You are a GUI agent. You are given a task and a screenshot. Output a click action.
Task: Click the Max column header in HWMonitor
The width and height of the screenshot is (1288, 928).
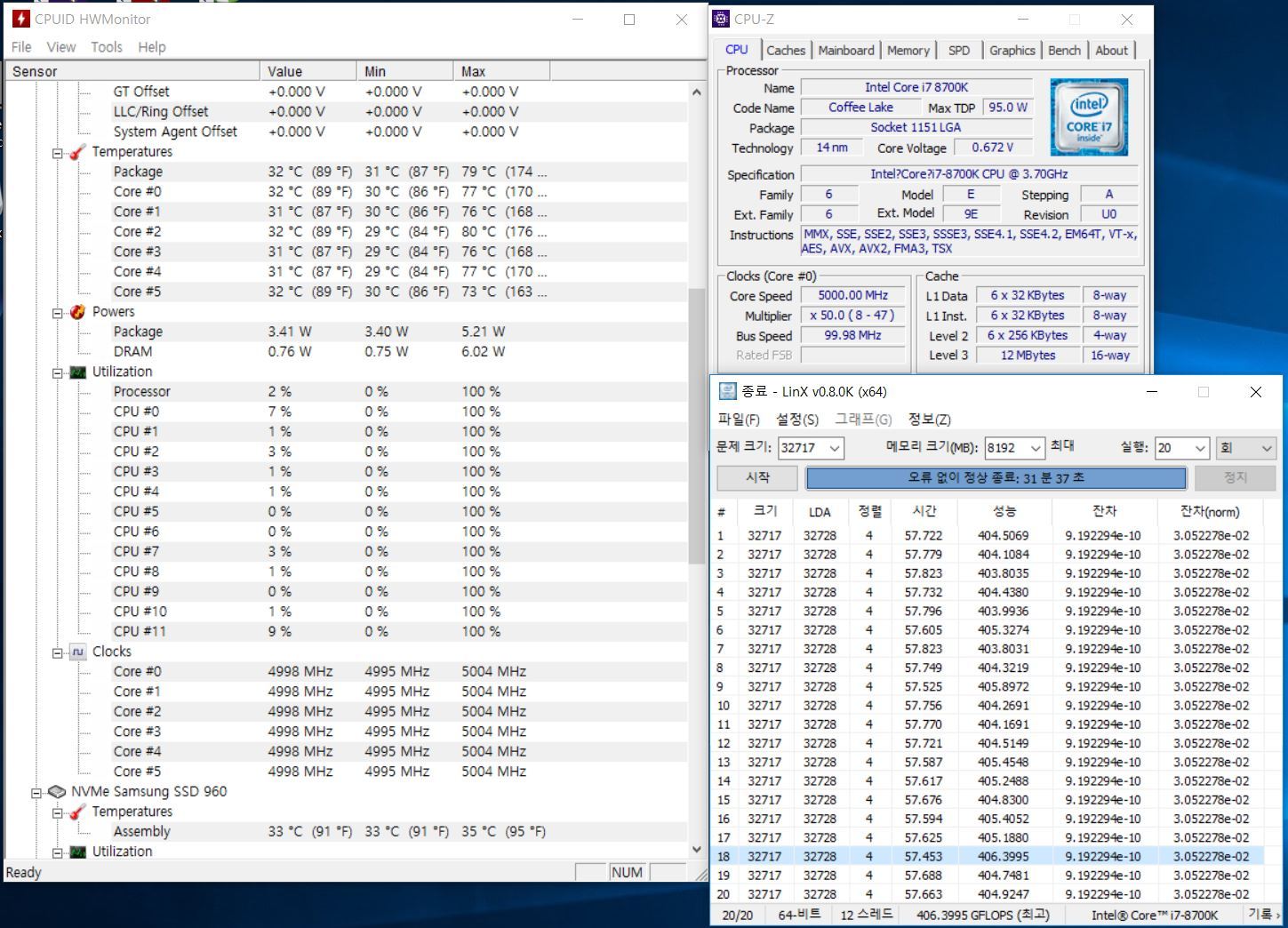pos(502,71)
